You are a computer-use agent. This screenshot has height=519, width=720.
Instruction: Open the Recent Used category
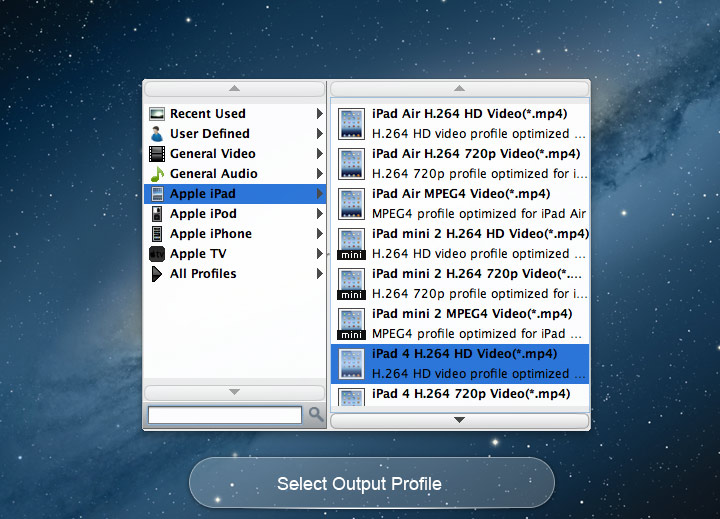tap(235, 114)
